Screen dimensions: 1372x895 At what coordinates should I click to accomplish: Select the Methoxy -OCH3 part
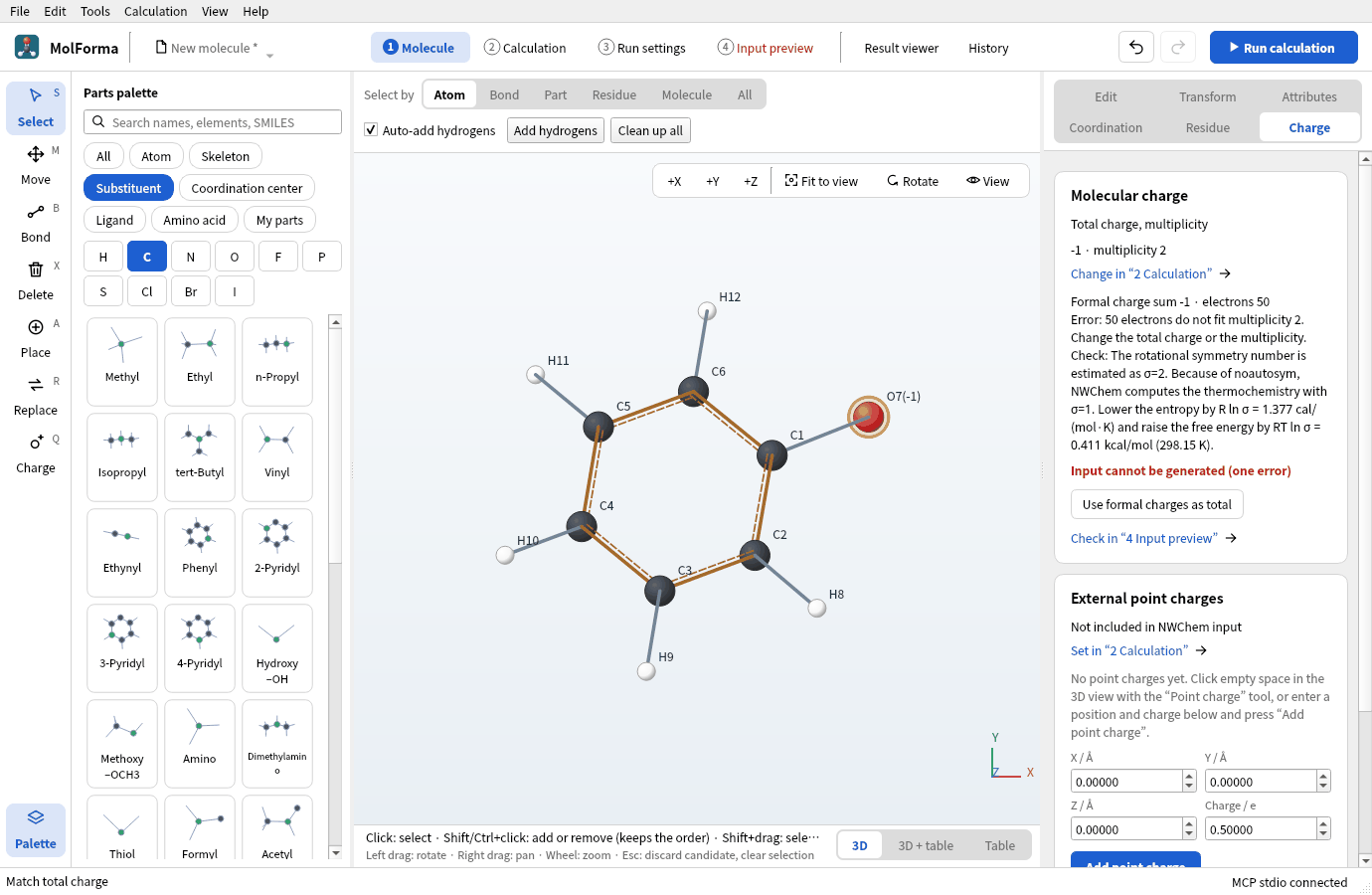click(122, 743)
